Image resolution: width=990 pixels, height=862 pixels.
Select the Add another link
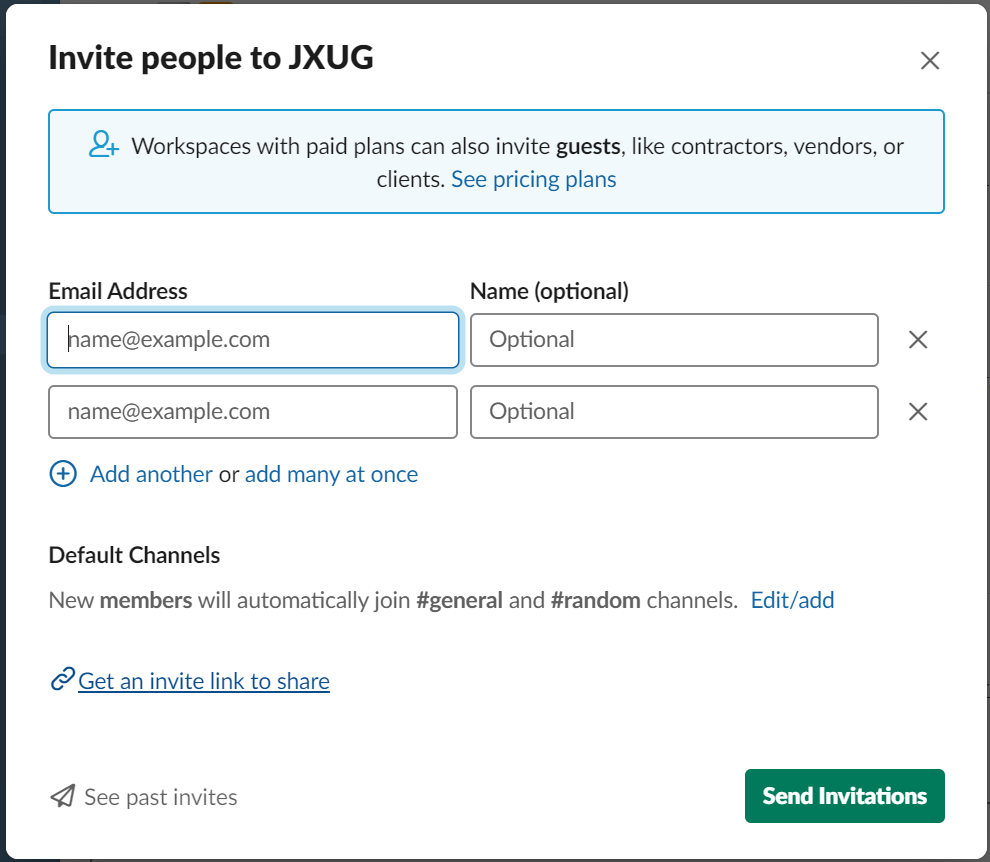pyautogui.click(x=151, y=474)
